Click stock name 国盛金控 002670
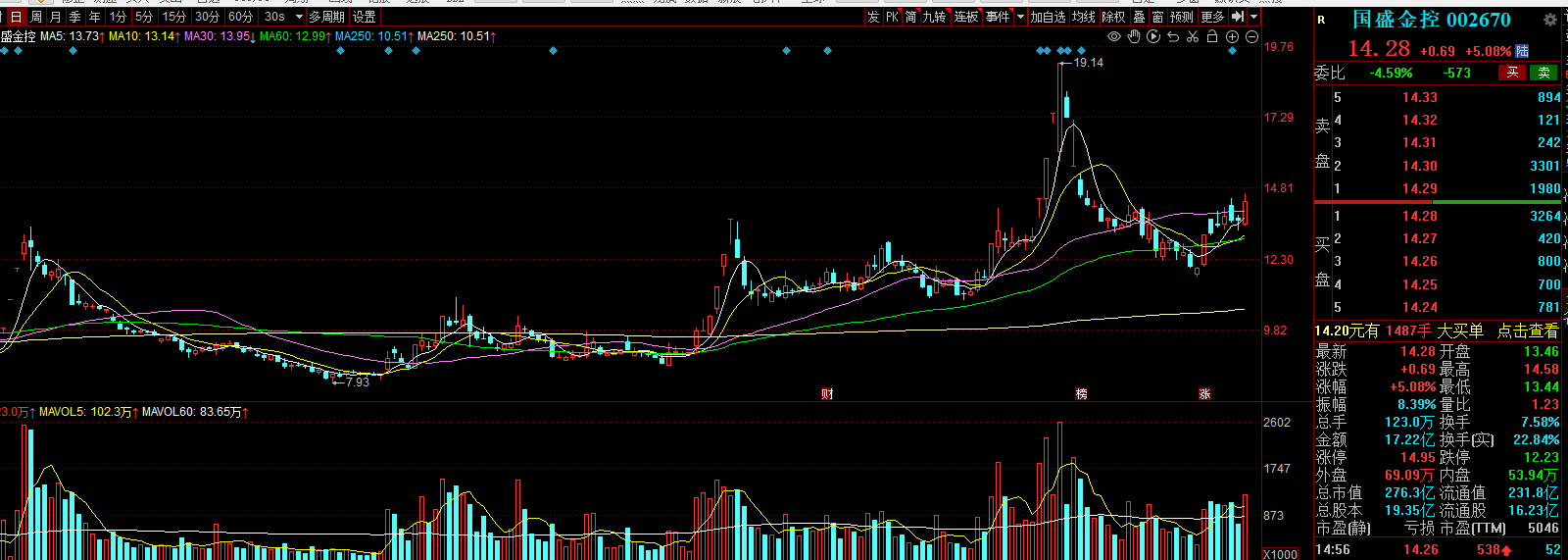This screenshot has width=1568, height=560. click(x=1432, y=20)
